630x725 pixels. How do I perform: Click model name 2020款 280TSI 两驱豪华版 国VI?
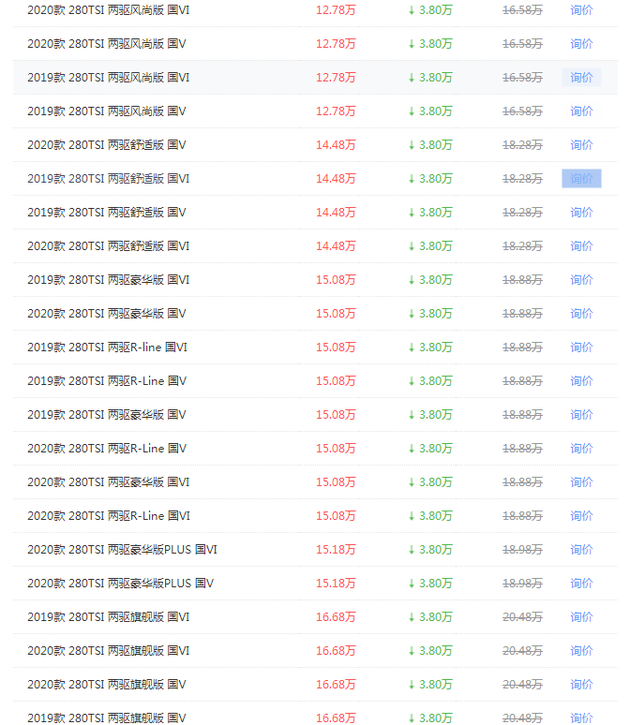pyautogui.click(x=108, y=482)
